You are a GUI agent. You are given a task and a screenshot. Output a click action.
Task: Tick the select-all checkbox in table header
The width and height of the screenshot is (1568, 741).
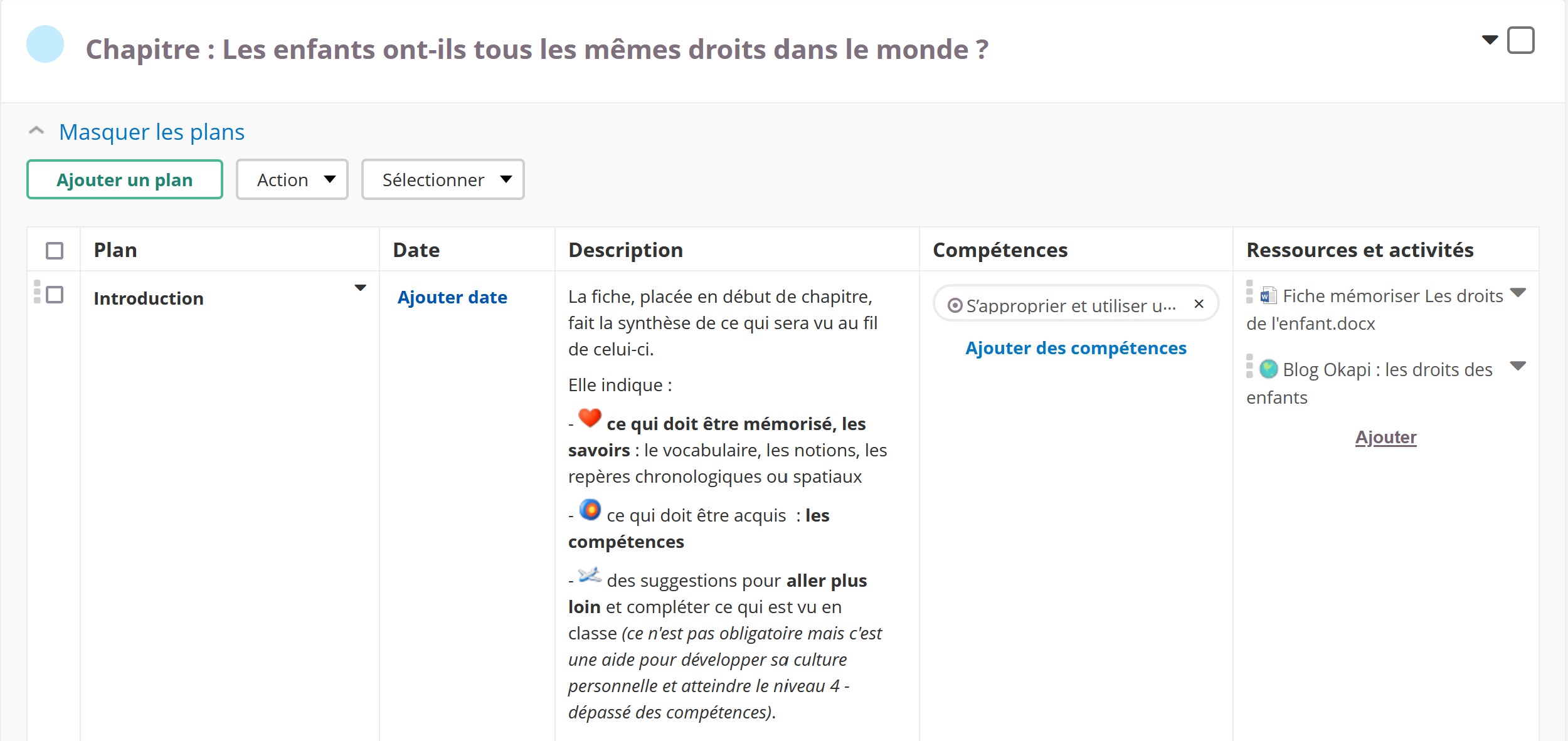click(x=55, y=251)
